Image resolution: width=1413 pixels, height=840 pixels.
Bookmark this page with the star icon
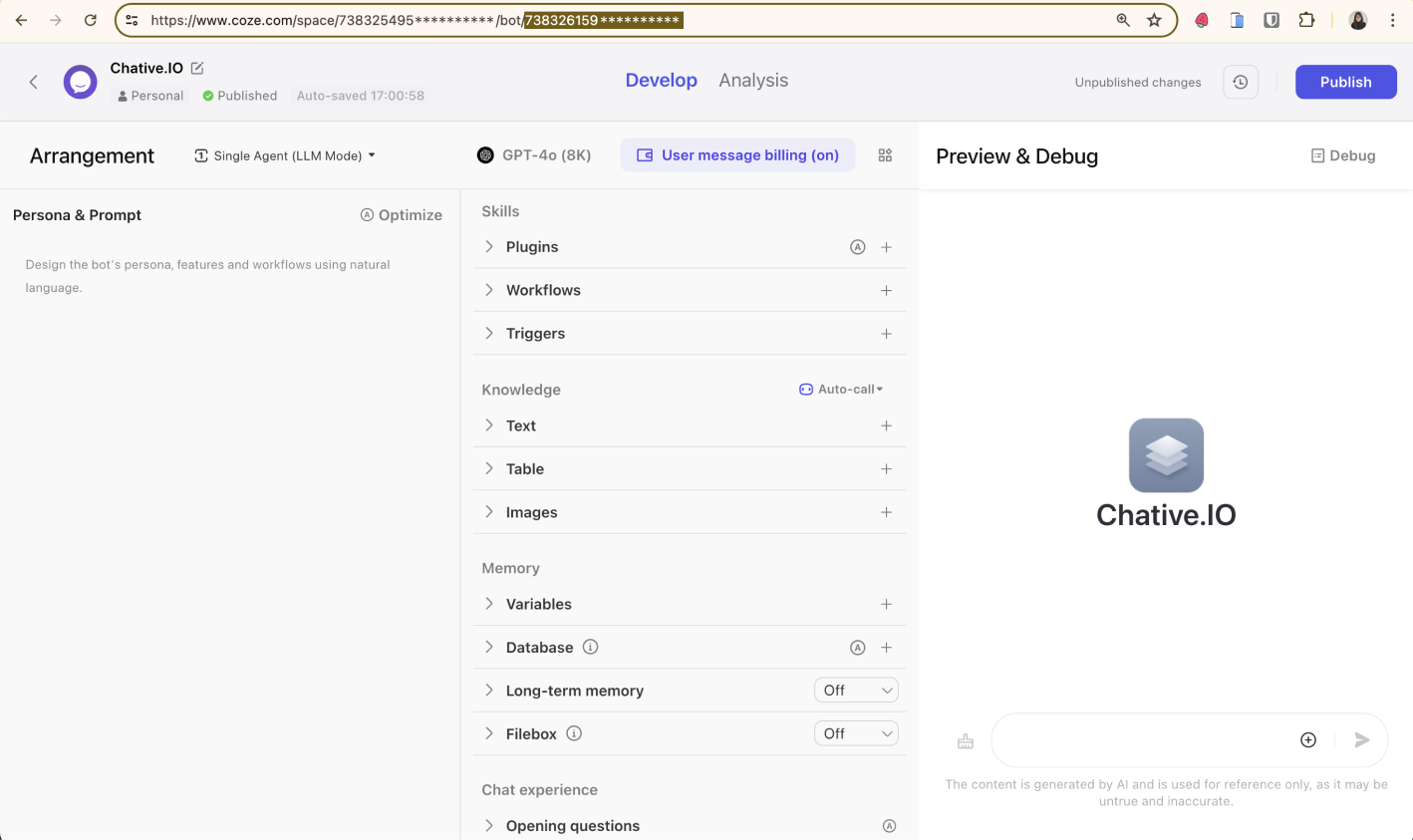click(1154, 20)
